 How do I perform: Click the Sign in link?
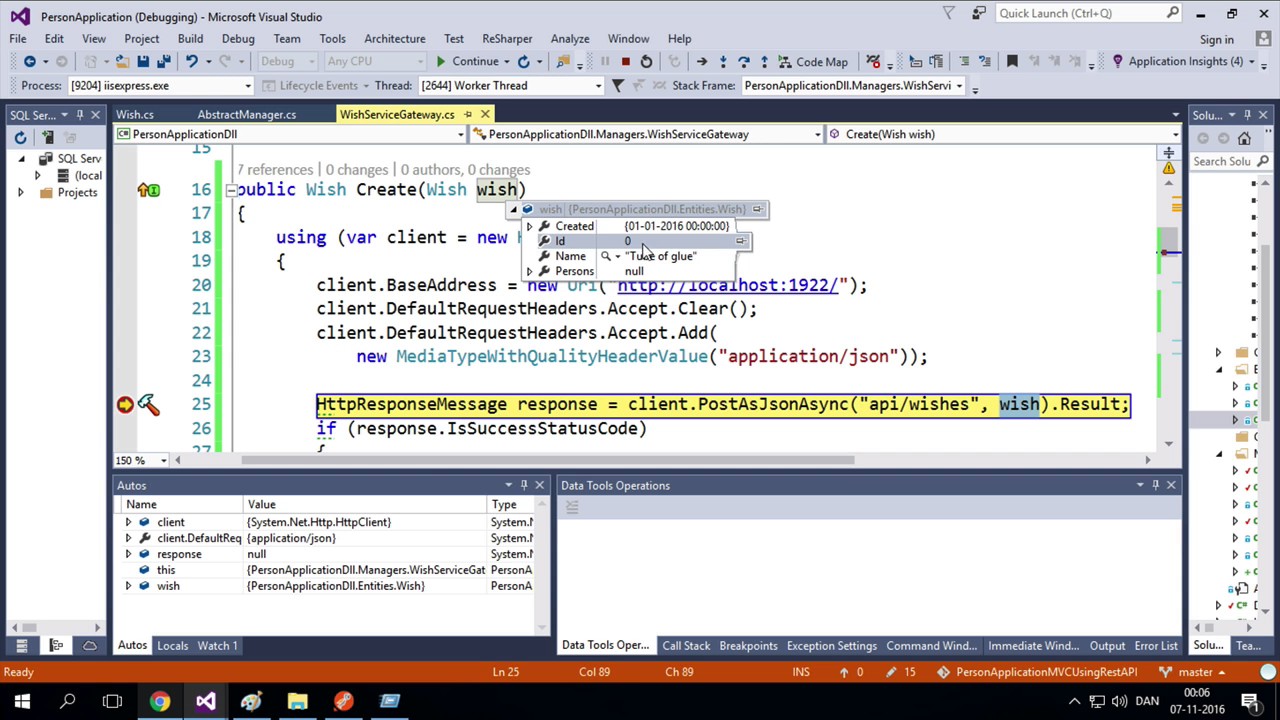pos(1216,39)
